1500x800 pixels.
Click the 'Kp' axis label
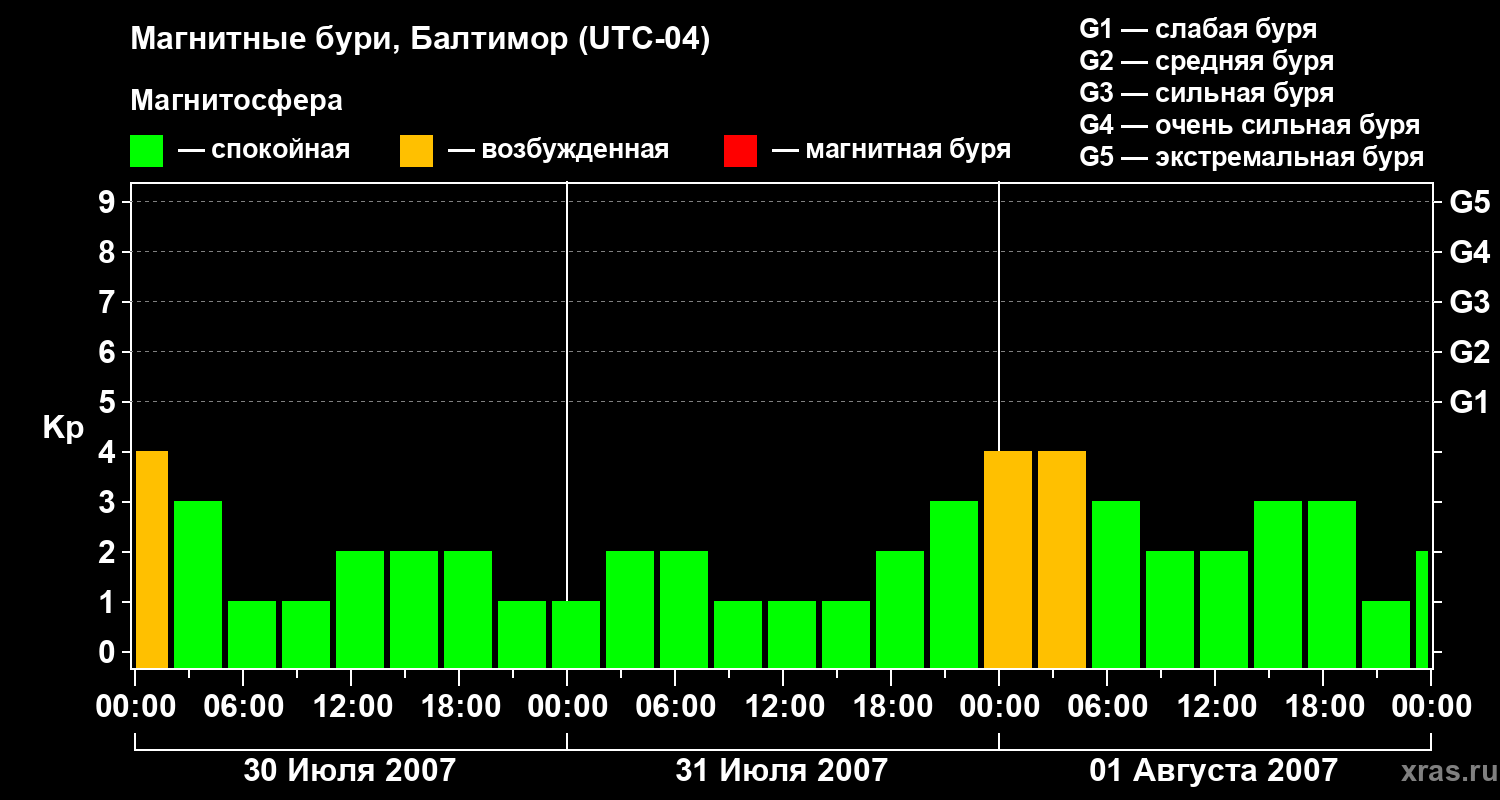(63, 427)
